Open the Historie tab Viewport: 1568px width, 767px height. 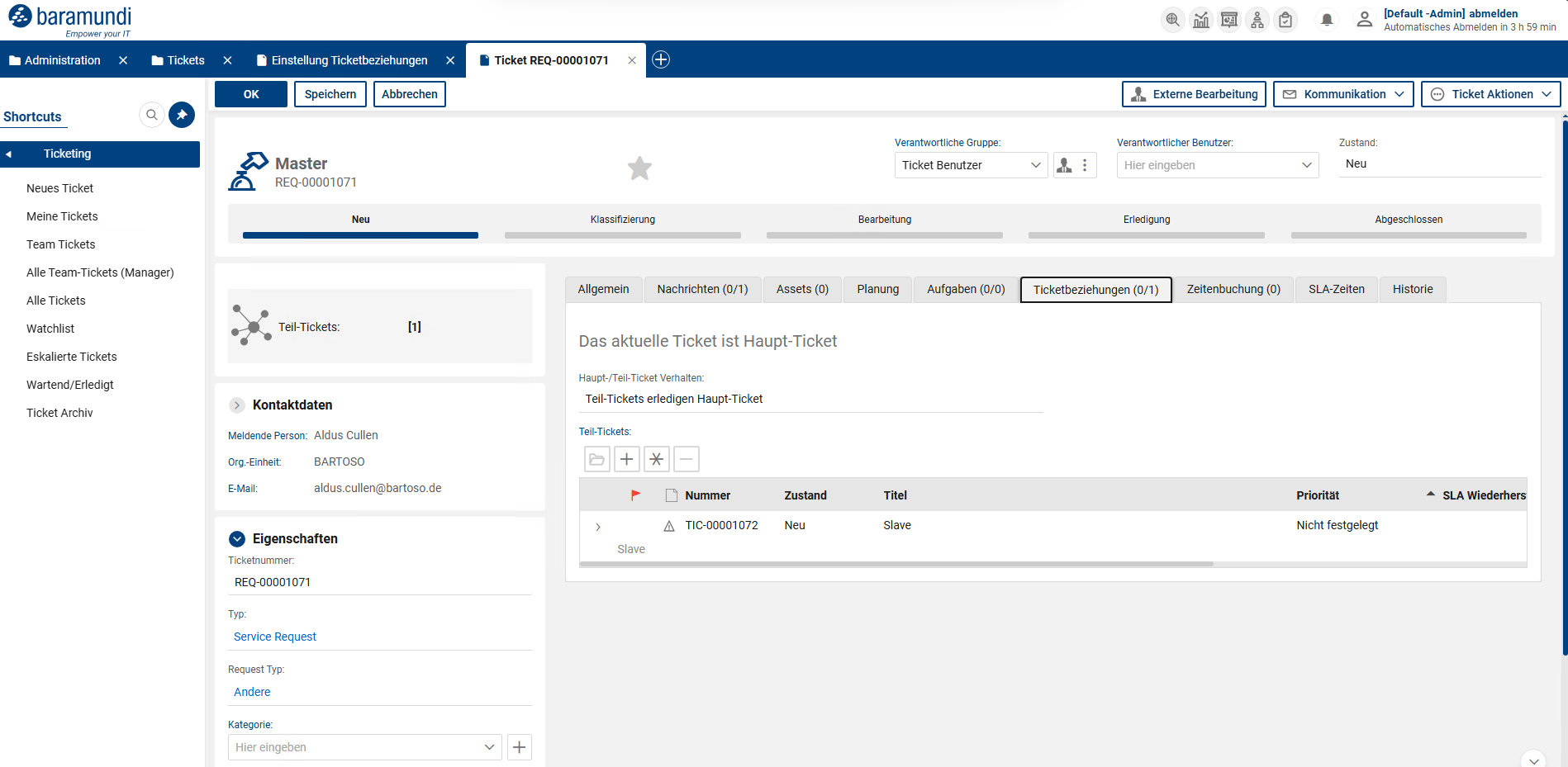point(1413,289)
